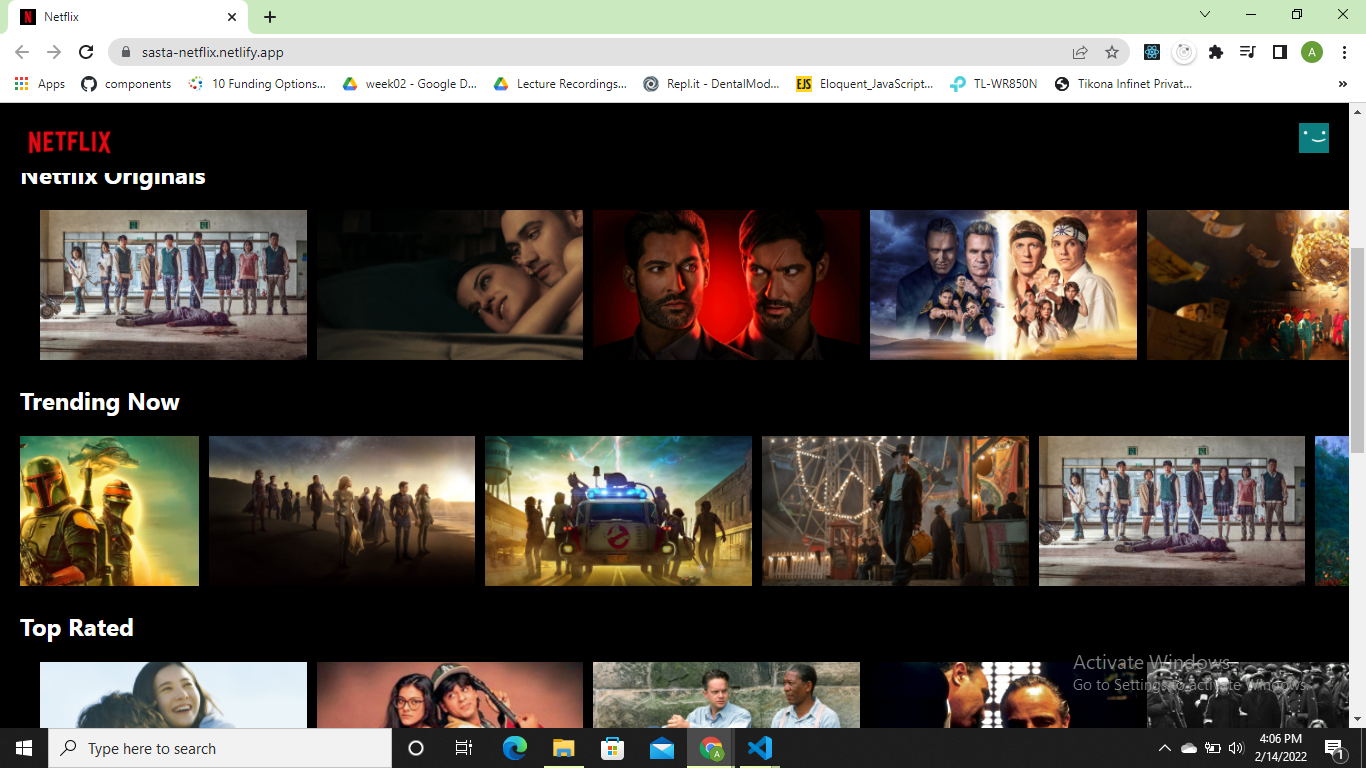This screenshot has height=768, width=1366.
Task: Reload the page with refresh icon
Action: pos(86,52)
